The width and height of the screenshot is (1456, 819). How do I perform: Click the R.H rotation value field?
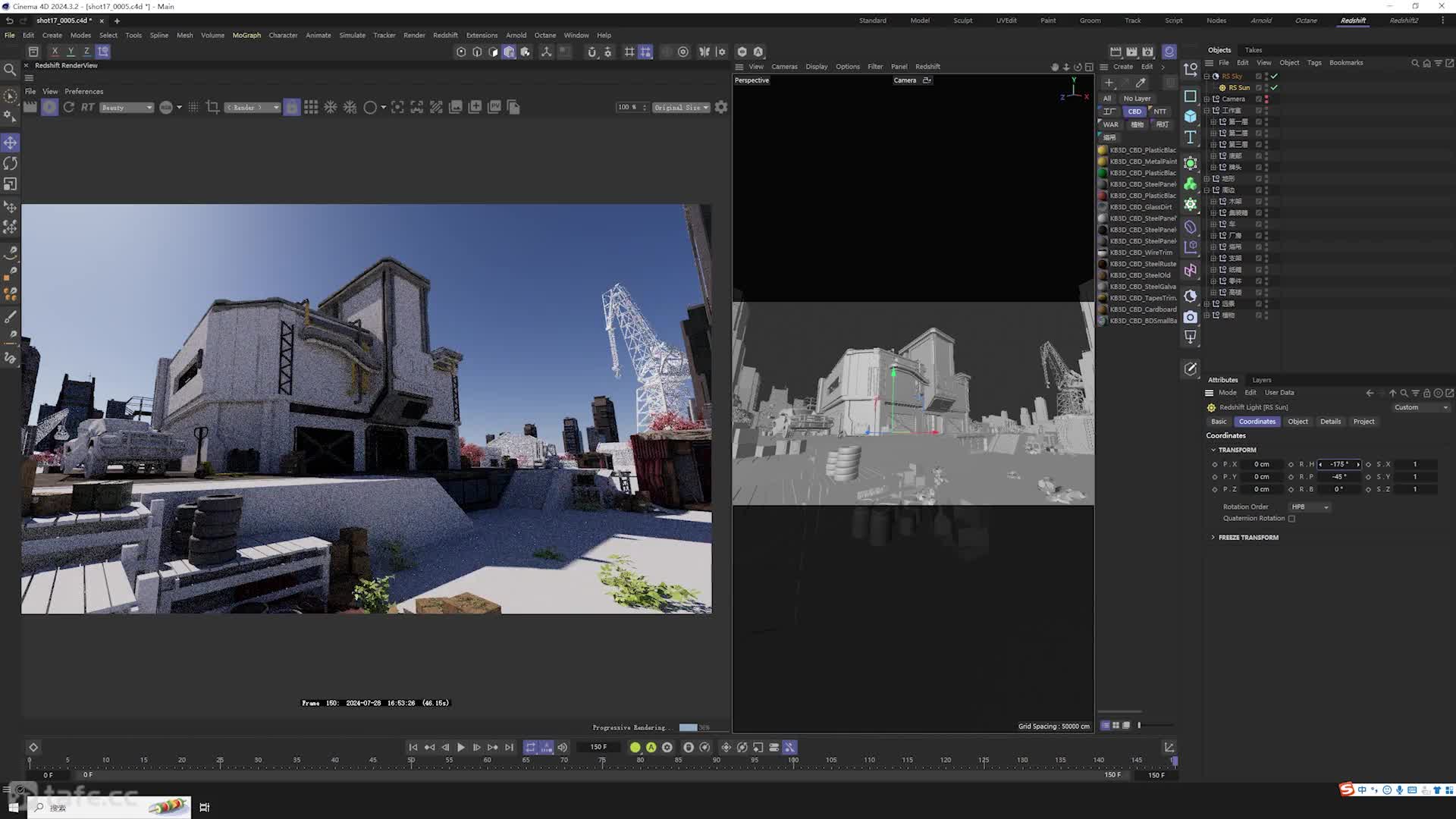[1339, 464]
